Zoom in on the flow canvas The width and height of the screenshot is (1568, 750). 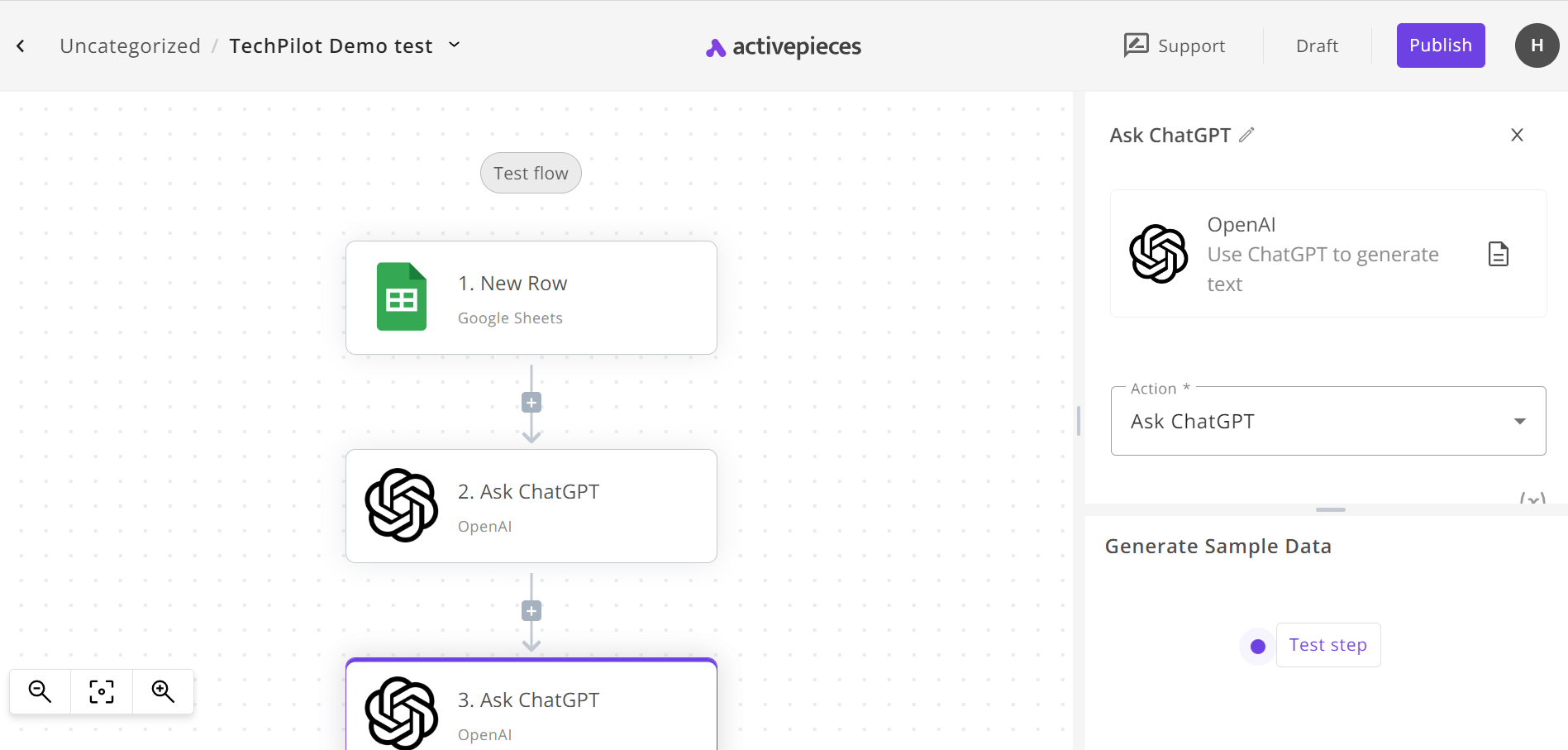[x=163, y=691]
